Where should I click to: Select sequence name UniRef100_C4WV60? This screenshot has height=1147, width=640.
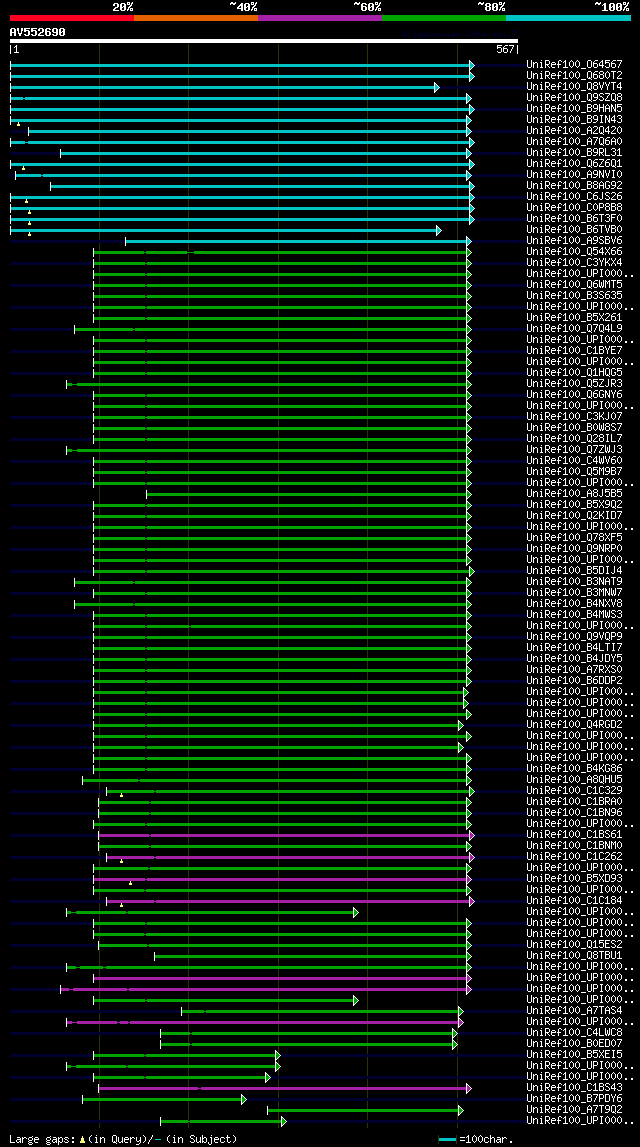pyautogui.click(x=574, y=460)
